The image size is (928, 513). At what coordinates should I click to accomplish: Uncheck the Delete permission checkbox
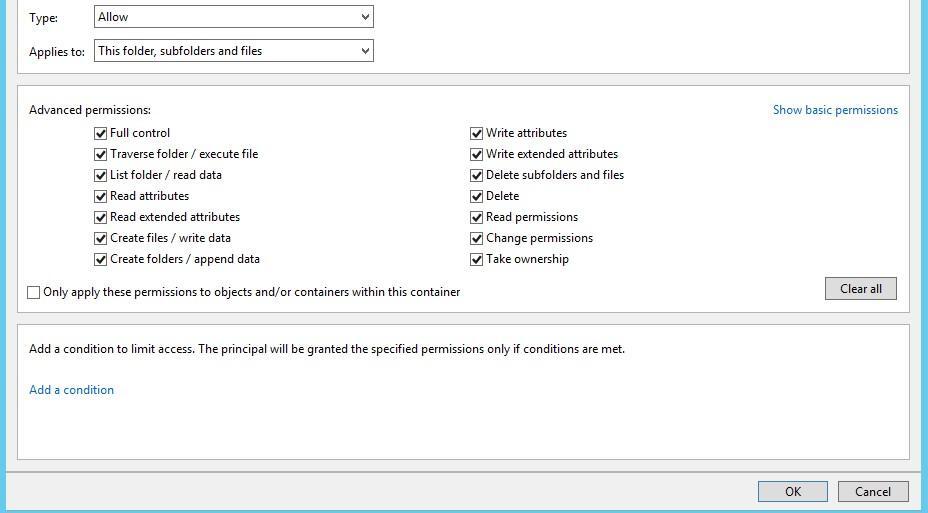point(476,196)
